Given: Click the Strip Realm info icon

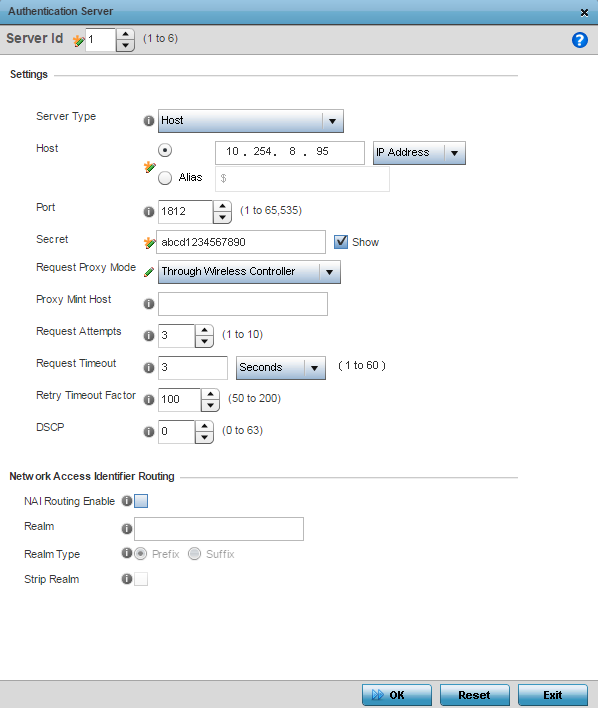Looking at the screenshot, I should [127, 579].
